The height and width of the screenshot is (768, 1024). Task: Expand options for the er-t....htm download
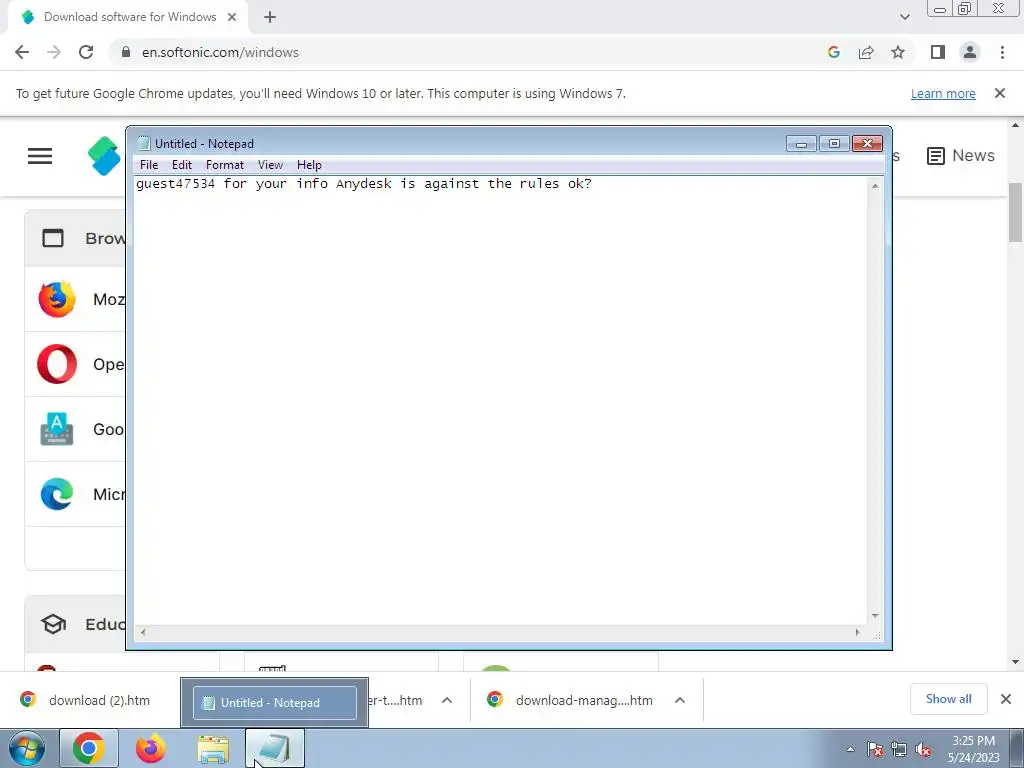(x=447, y=700)
